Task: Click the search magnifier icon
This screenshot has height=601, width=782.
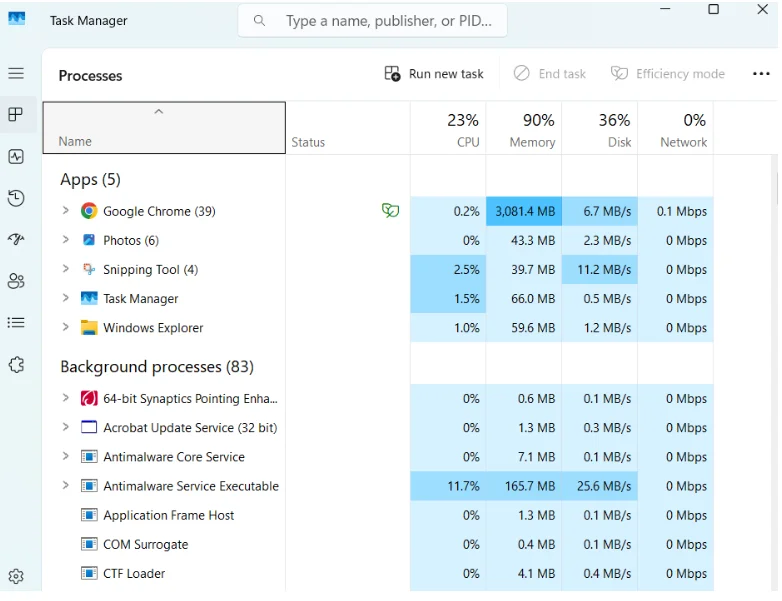Action: (x=259, y=20)
